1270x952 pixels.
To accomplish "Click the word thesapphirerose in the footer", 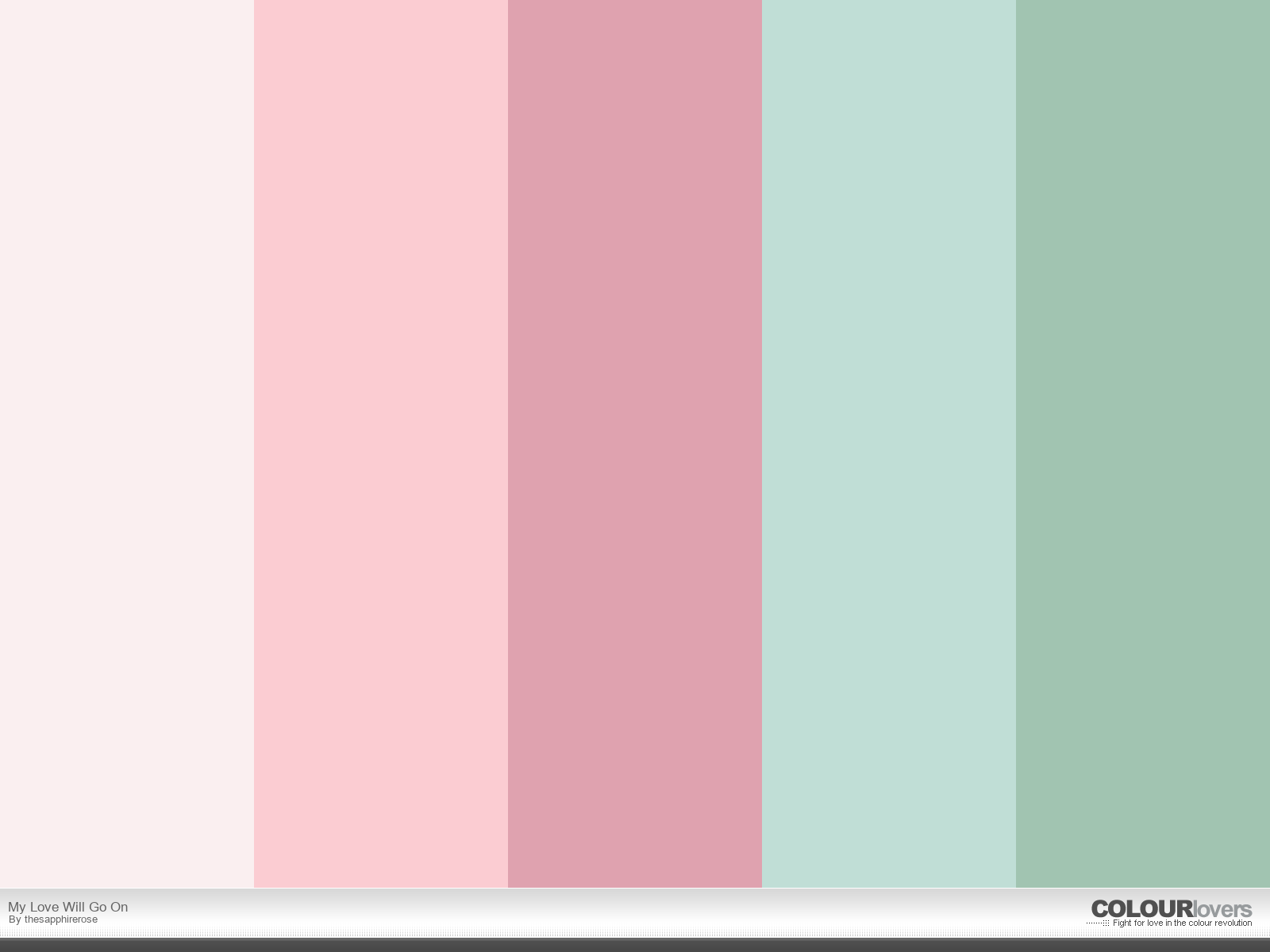I will coord(61,919).
